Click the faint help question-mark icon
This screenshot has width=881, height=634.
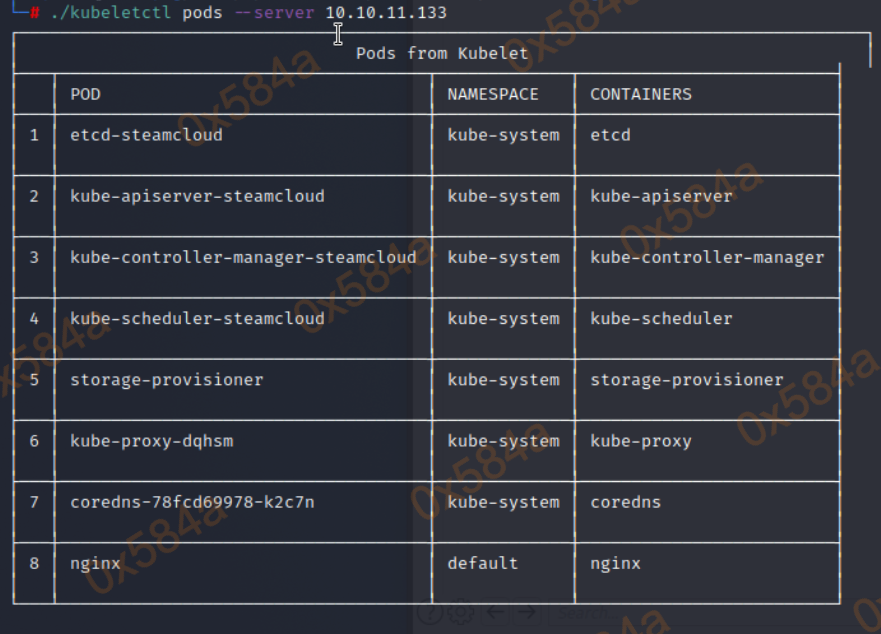click(431, 612)
